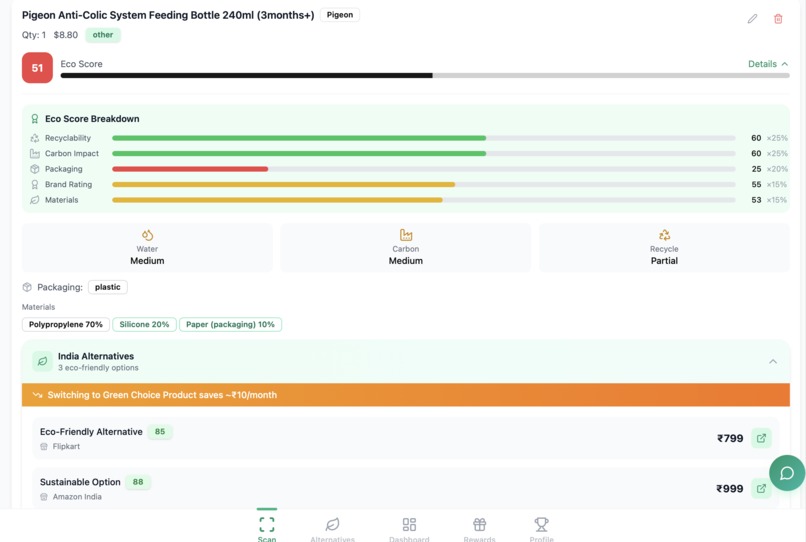The width and height of the screenshot is (806, 542).
Task: Click the Recycle card icon
Action: point(664,235)
